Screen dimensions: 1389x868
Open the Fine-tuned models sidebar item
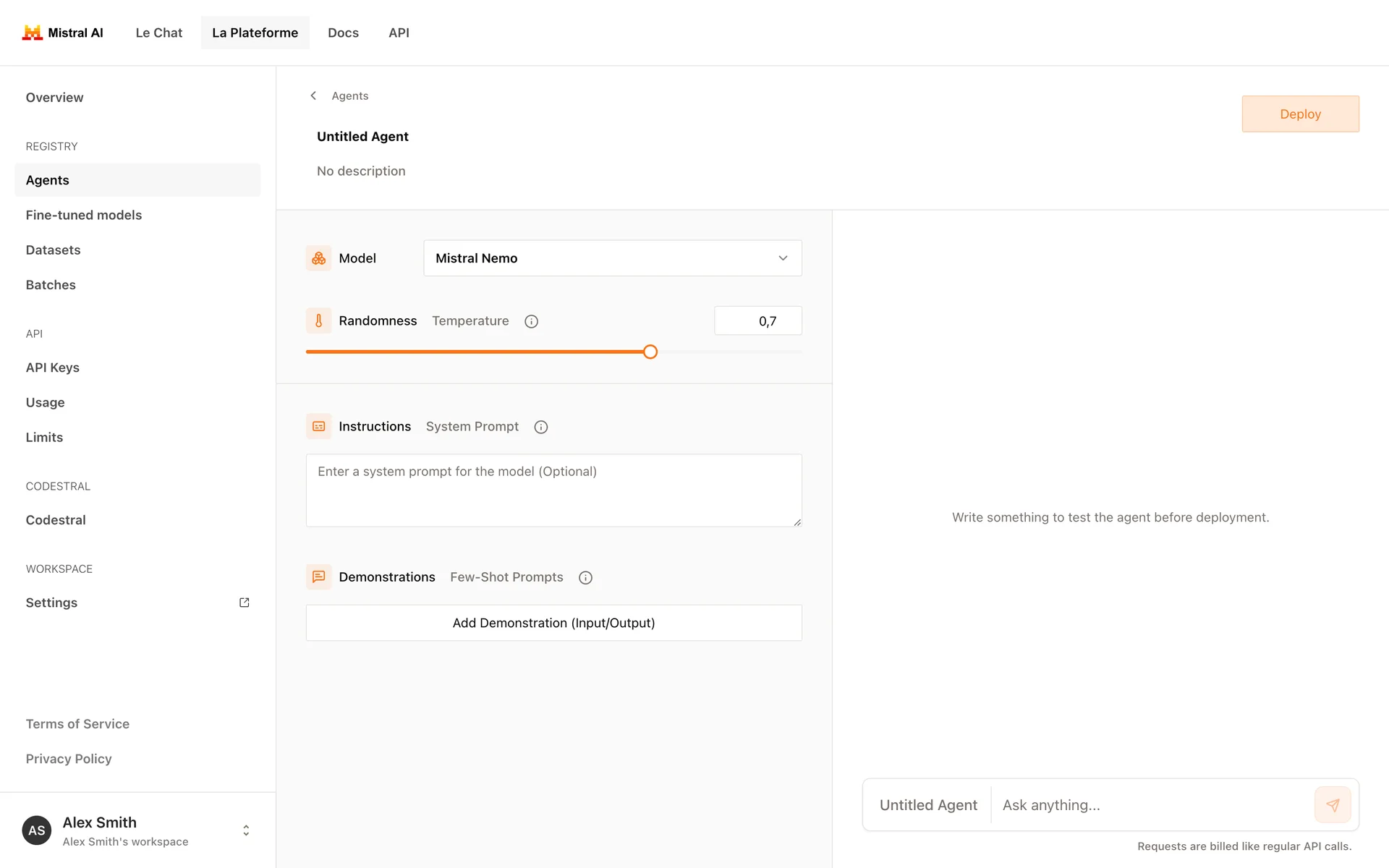pos(84,215)
